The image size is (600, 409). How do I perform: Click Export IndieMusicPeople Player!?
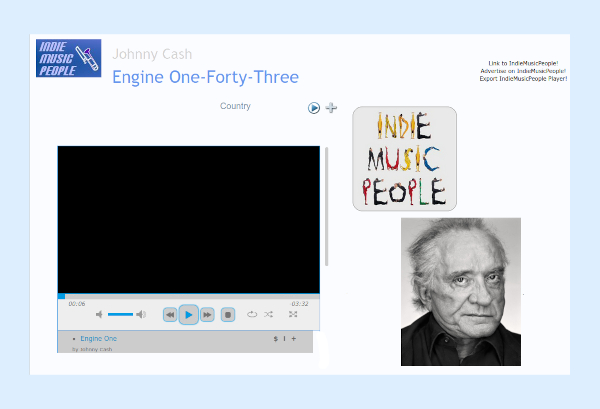pos(523,78)
